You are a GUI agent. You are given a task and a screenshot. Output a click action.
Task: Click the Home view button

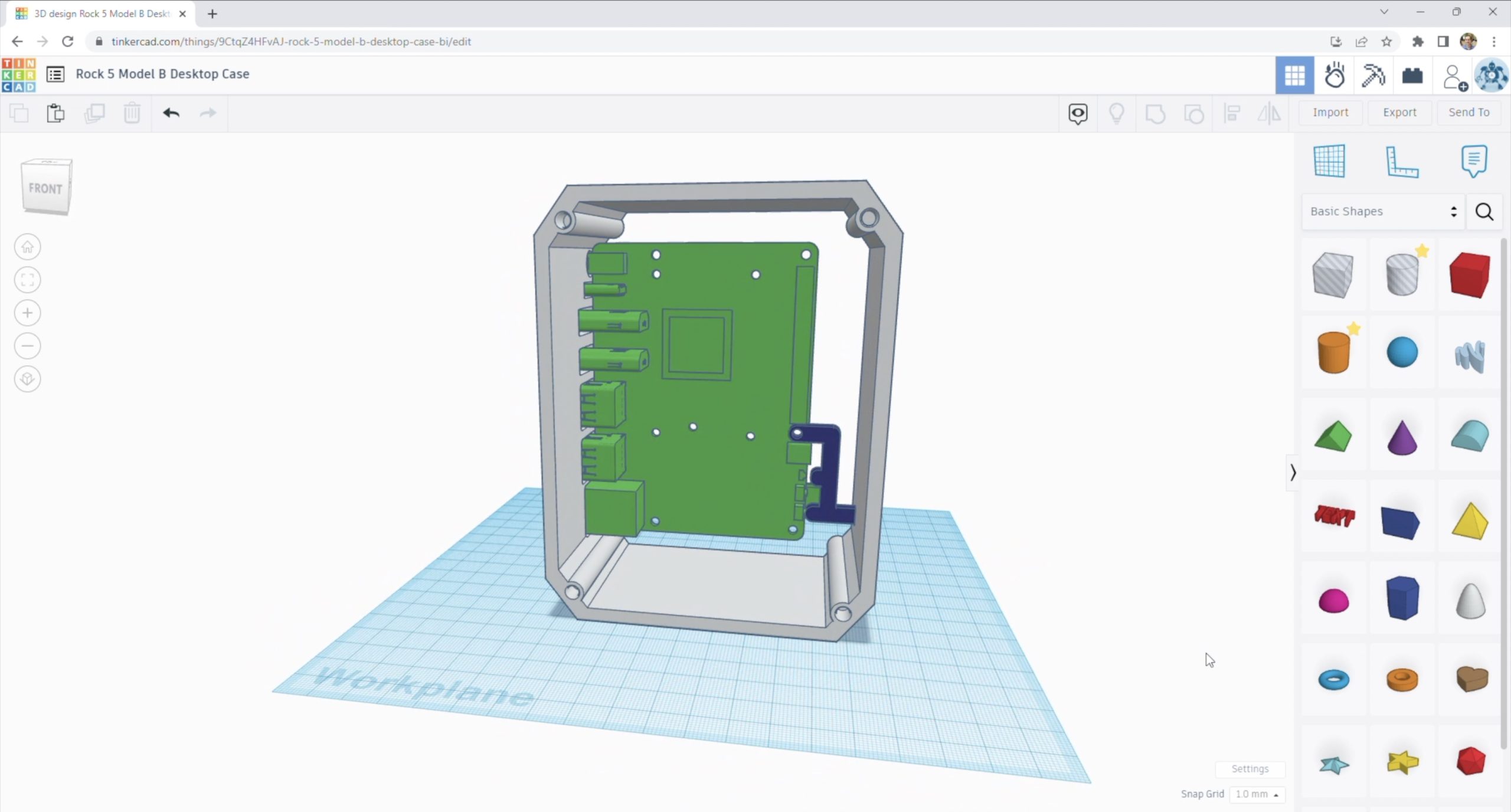click(27, 247)
